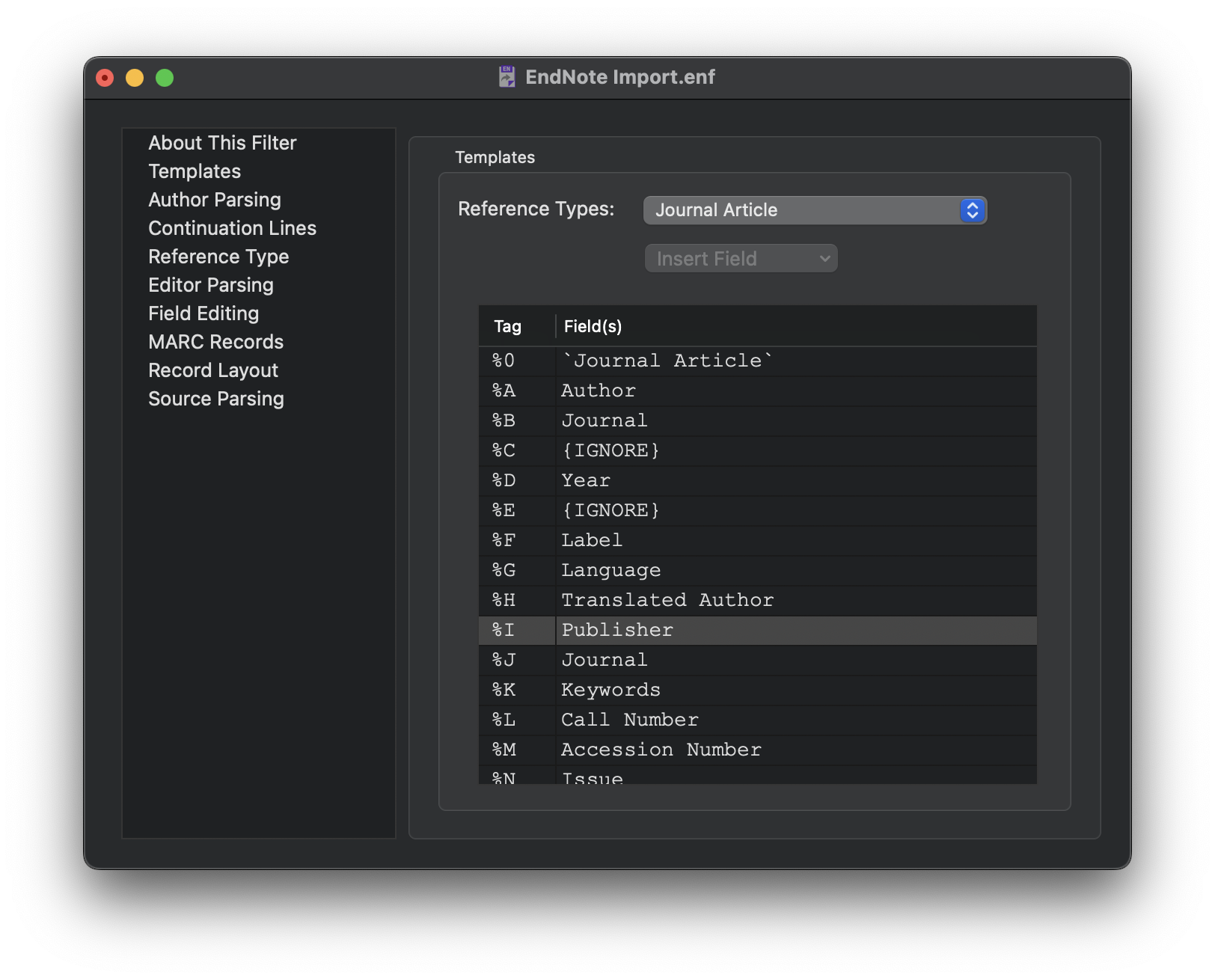Select the Language field cell
Viewport: 1215px width, 980px height.
pyautogui.click(x=797, y=570)
